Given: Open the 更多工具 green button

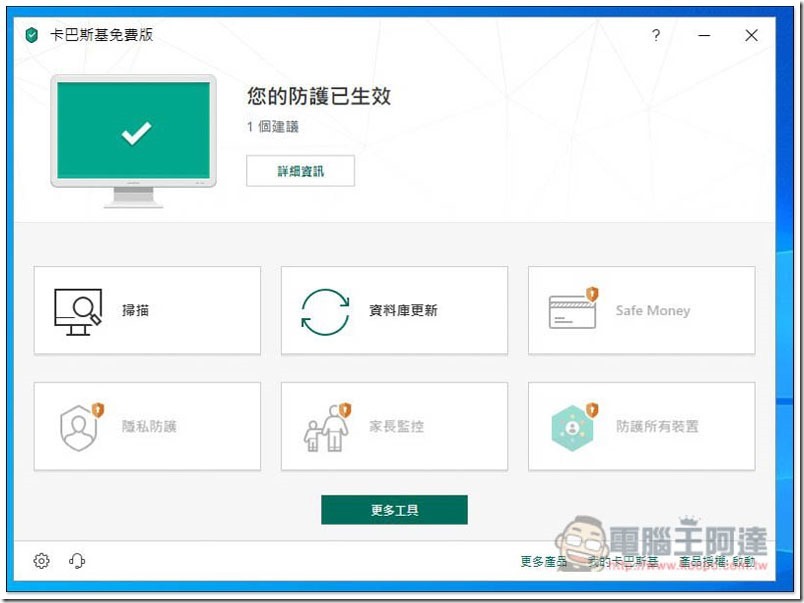Looking at the screenshot, I should pos(394,510).
